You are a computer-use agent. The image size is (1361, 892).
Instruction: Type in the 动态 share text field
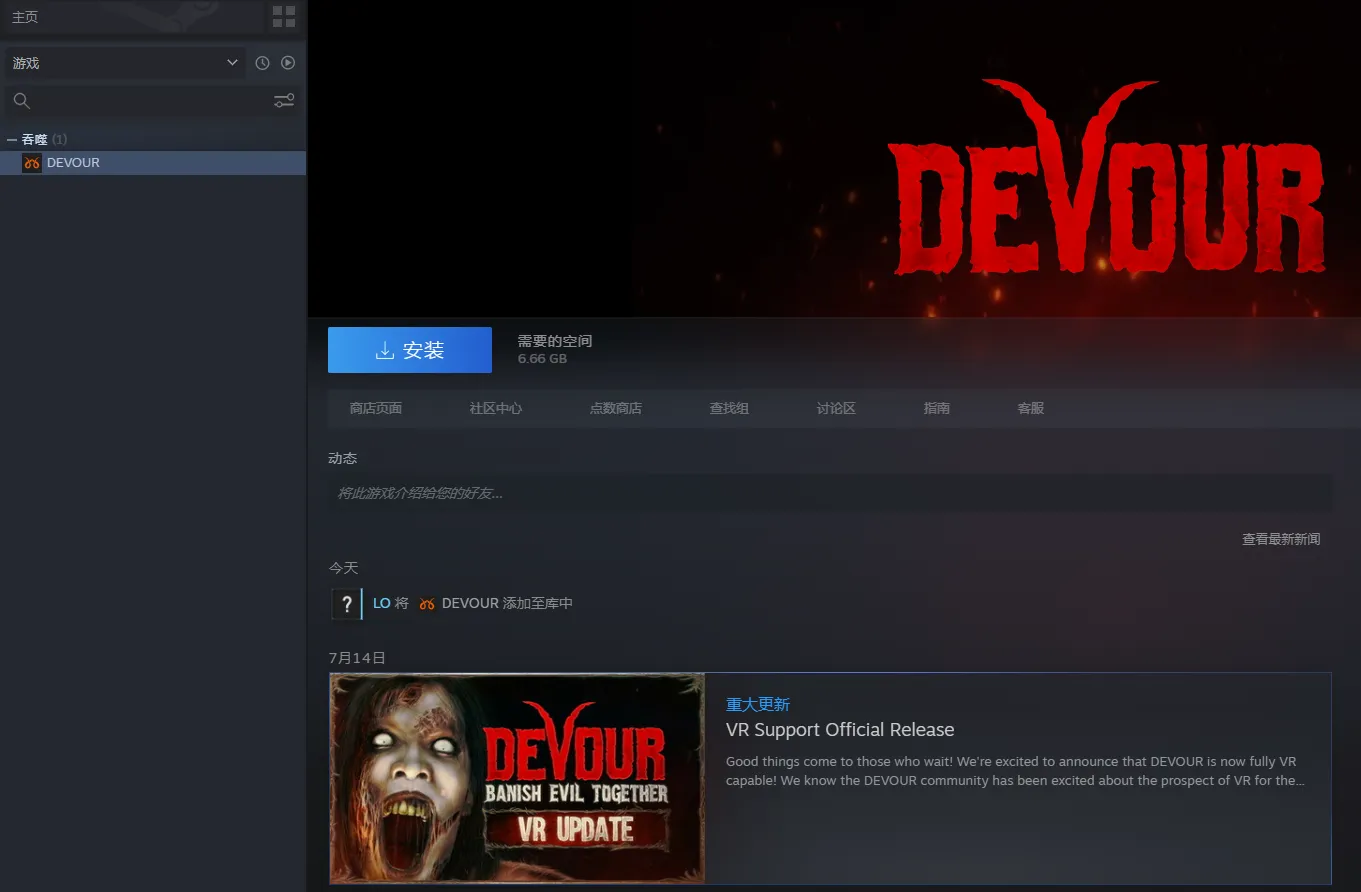point(830,493)
